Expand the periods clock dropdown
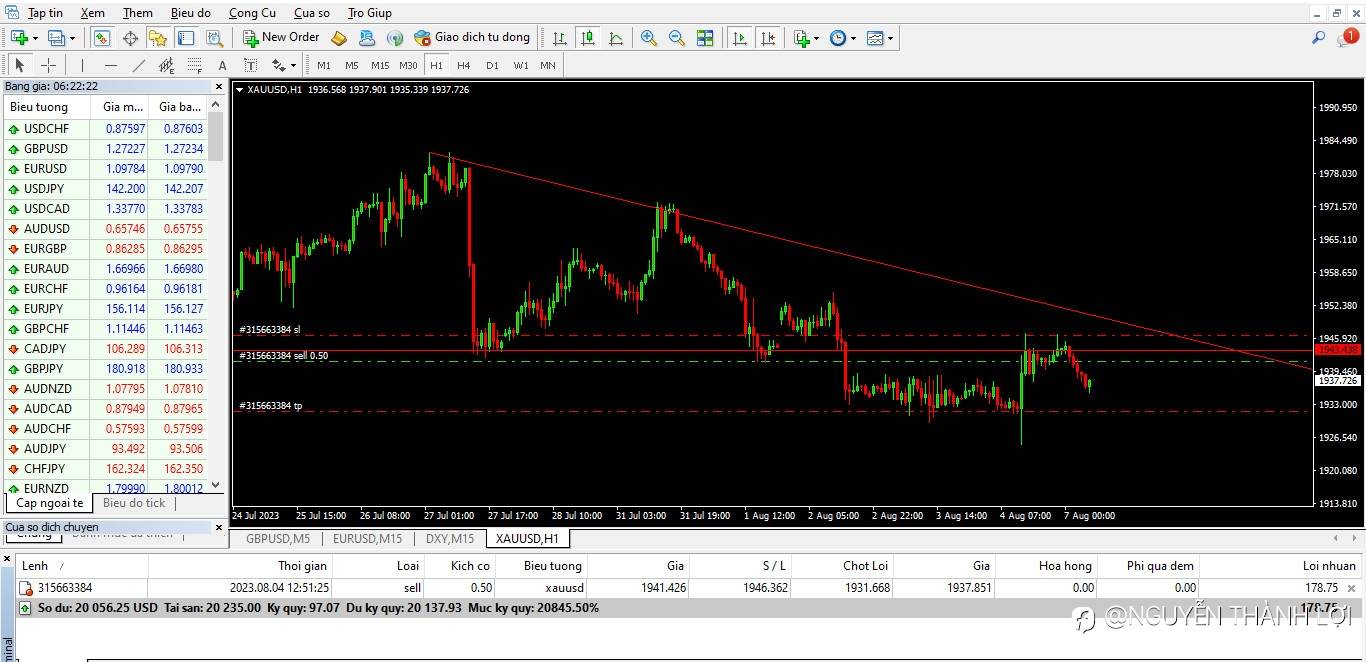1366x662 pixels. point(853,39)
